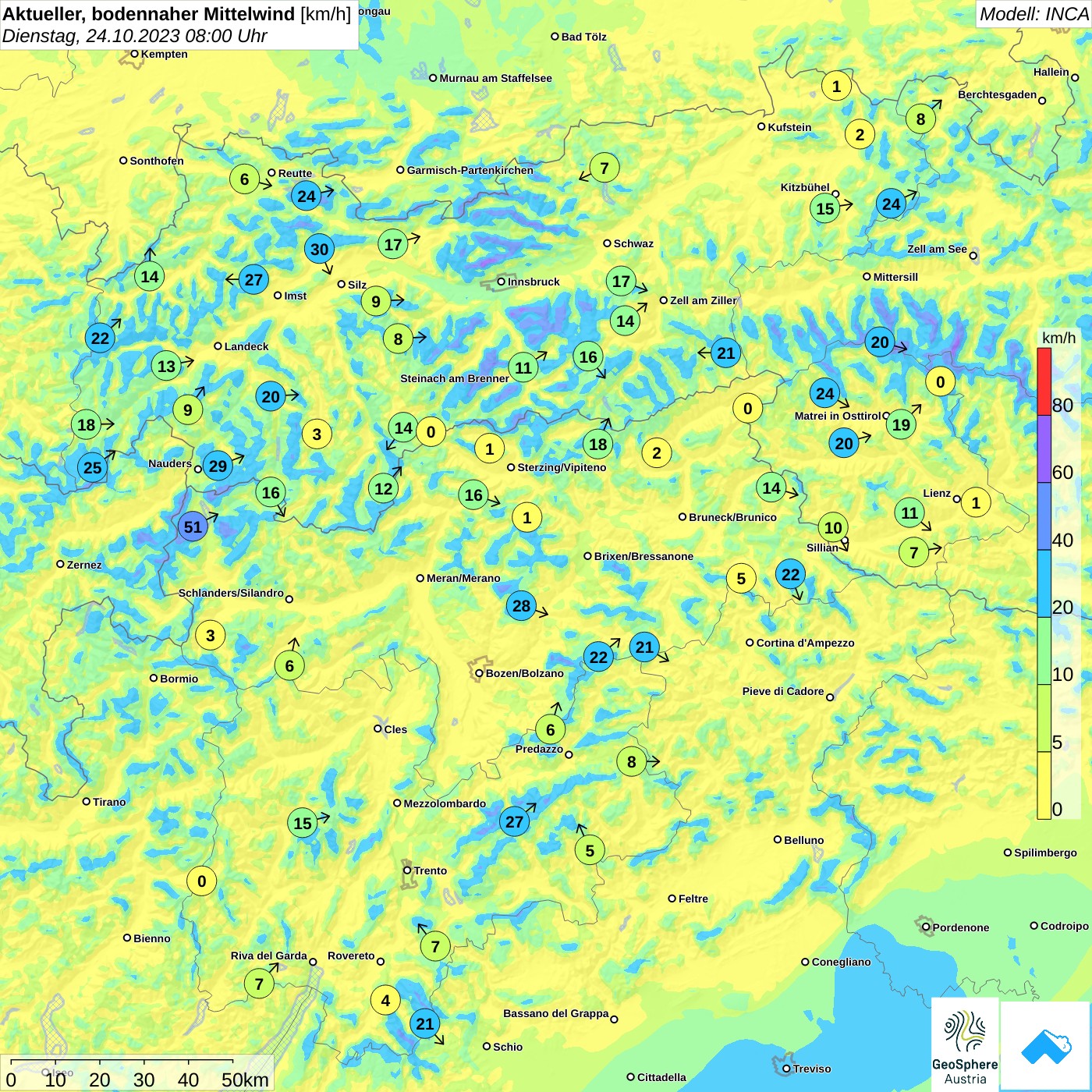
Task: Click the 6 wind marker above Predazzo
Action: [550, 730]
